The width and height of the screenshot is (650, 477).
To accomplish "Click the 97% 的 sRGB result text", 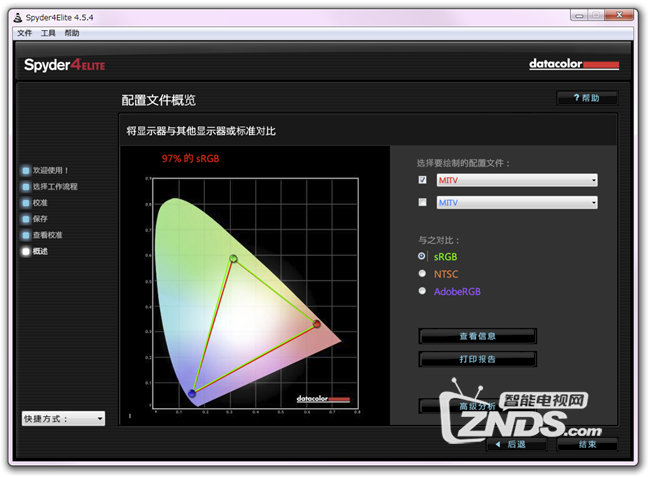I will pos(190,159).
